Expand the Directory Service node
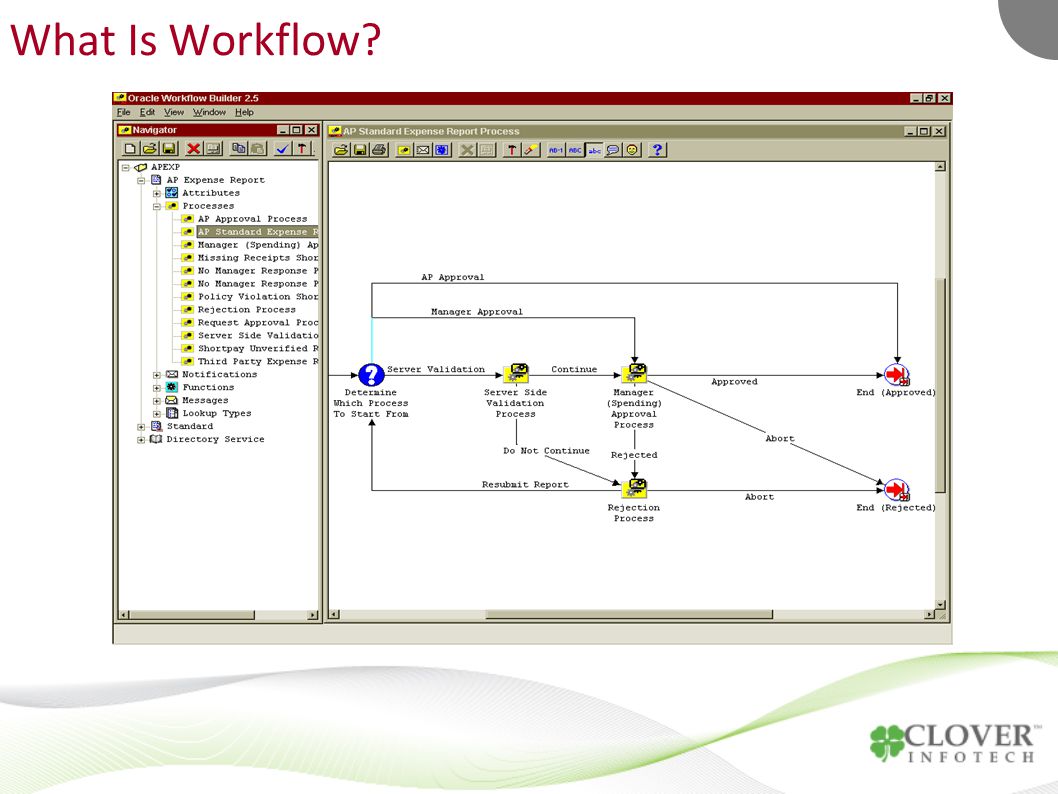1058x794 pixels. tap(141, 440)
